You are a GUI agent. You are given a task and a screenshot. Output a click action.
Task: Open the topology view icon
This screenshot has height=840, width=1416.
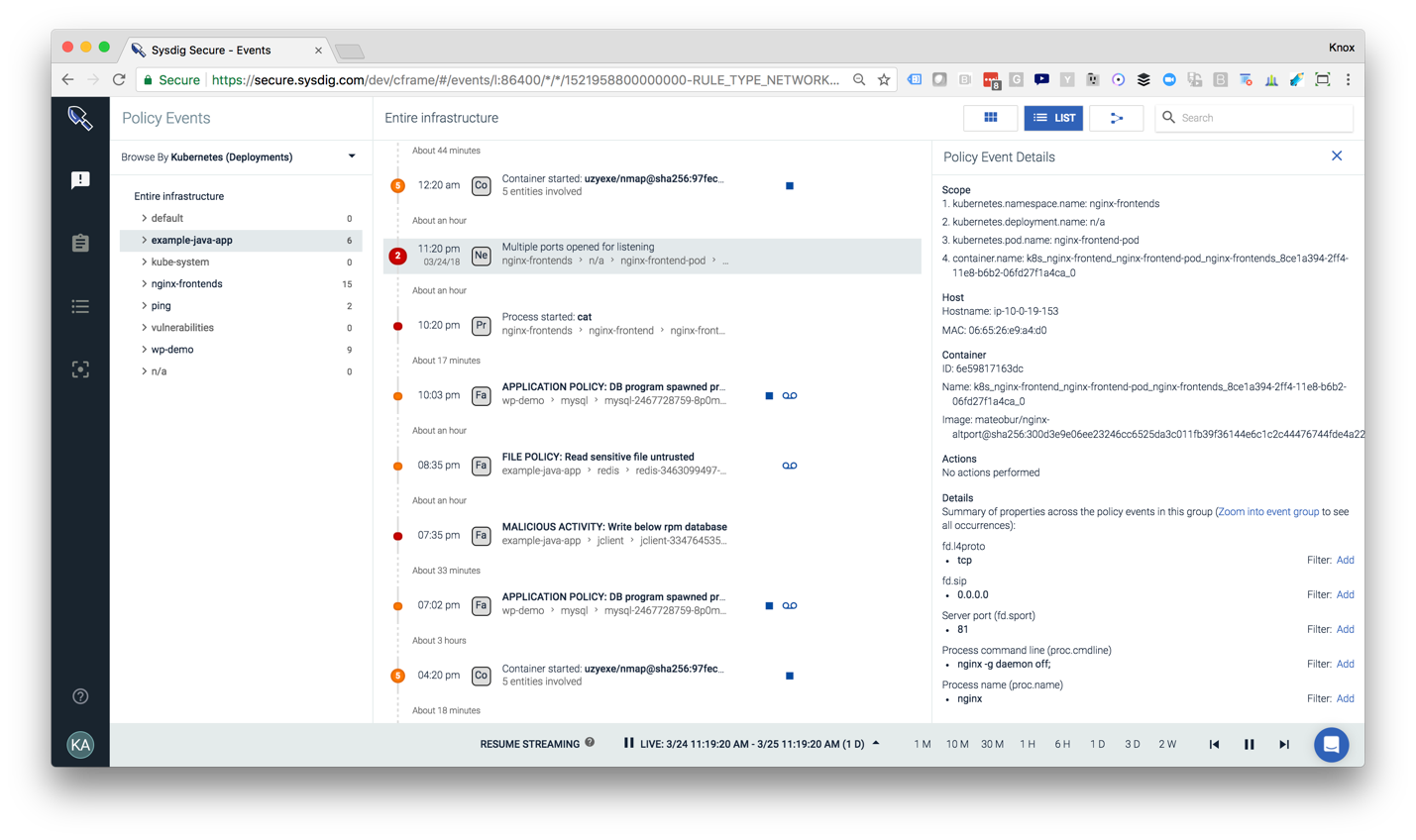tap(1117, 117)
